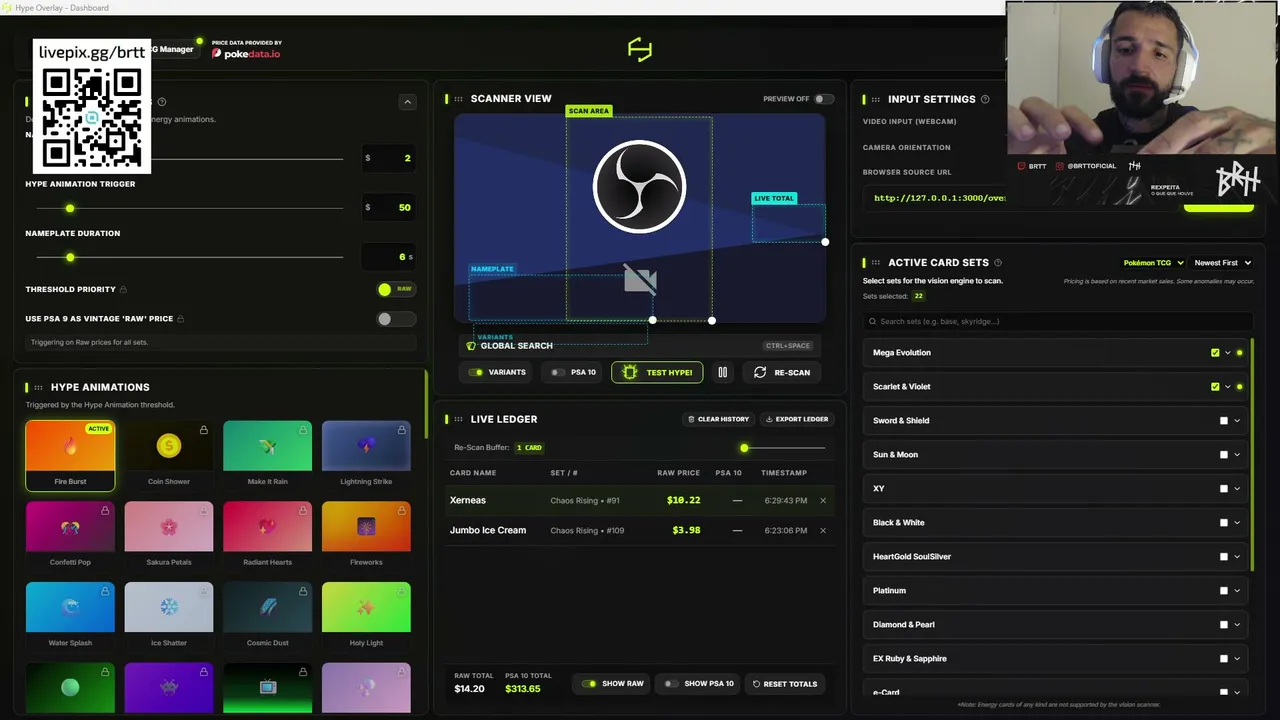The image size is (1280, 720).
Task: Check the Sword & Shield set checkbox
Action: coord(1223,421)
